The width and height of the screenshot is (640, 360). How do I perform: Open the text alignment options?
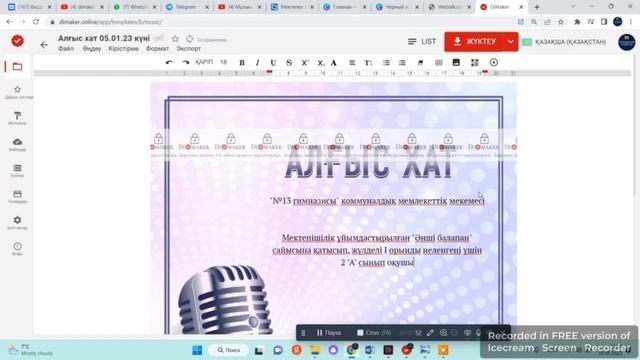(x=352, y=63)
